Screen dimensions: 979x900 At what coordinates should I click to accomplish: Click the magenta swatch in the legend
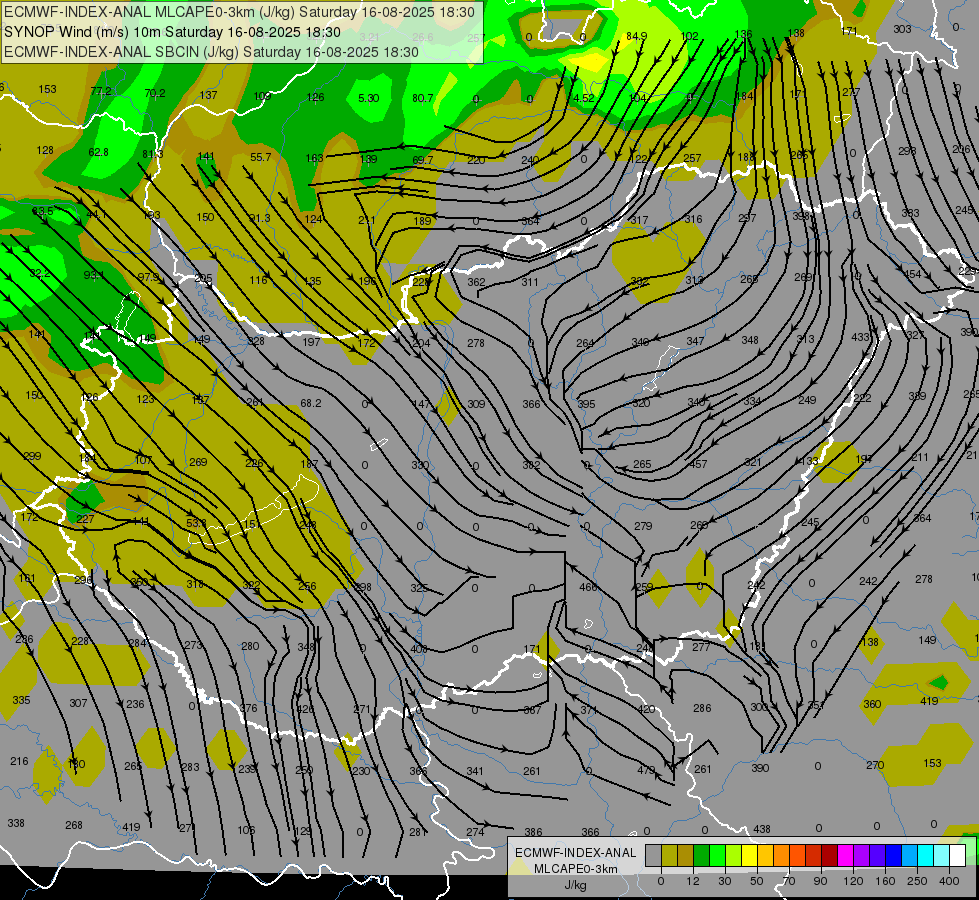tap(846, 855)
